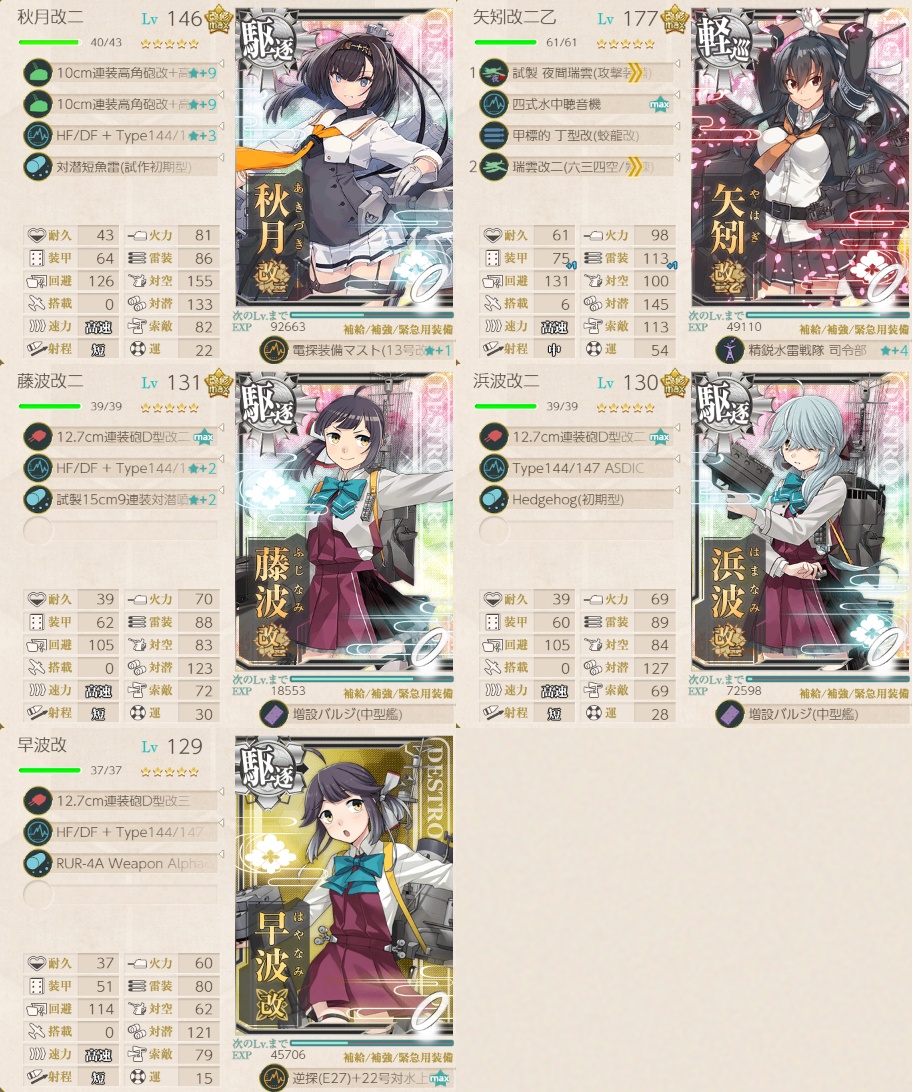
Task: Open Akizuki Kai Ni ship card
Action: click(x=345, y=159)
